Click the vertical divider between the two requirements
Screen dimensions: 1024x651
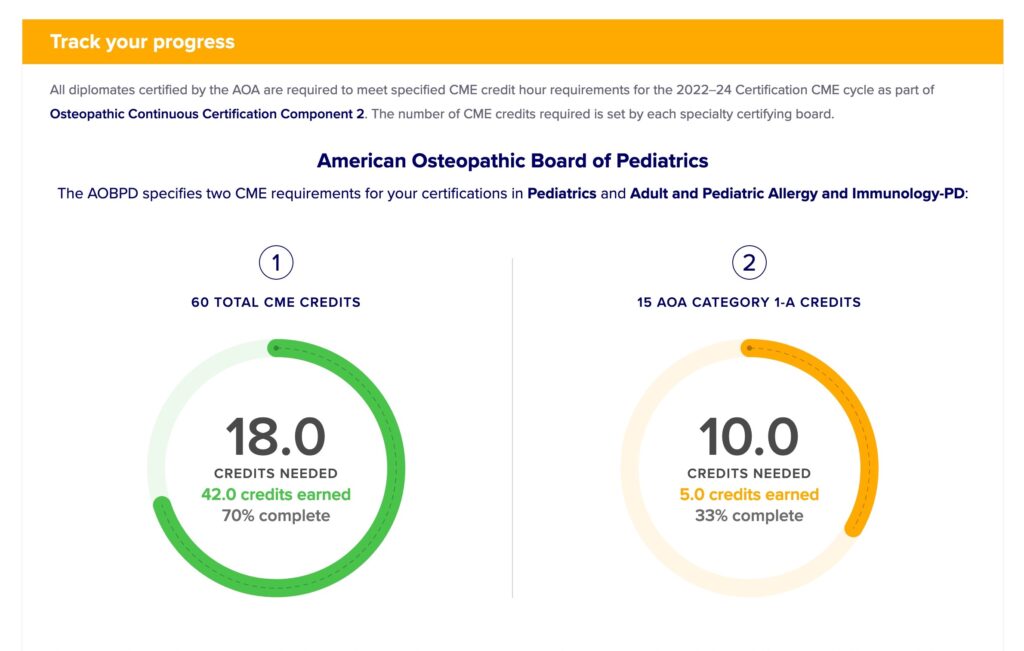[512, 428]
